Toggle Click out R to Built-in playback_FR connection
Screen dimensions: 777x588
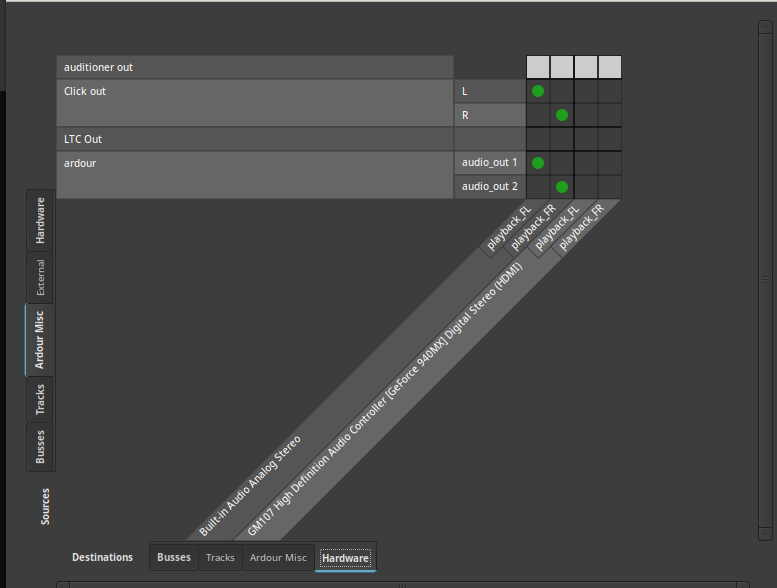[x=562, y=115]
